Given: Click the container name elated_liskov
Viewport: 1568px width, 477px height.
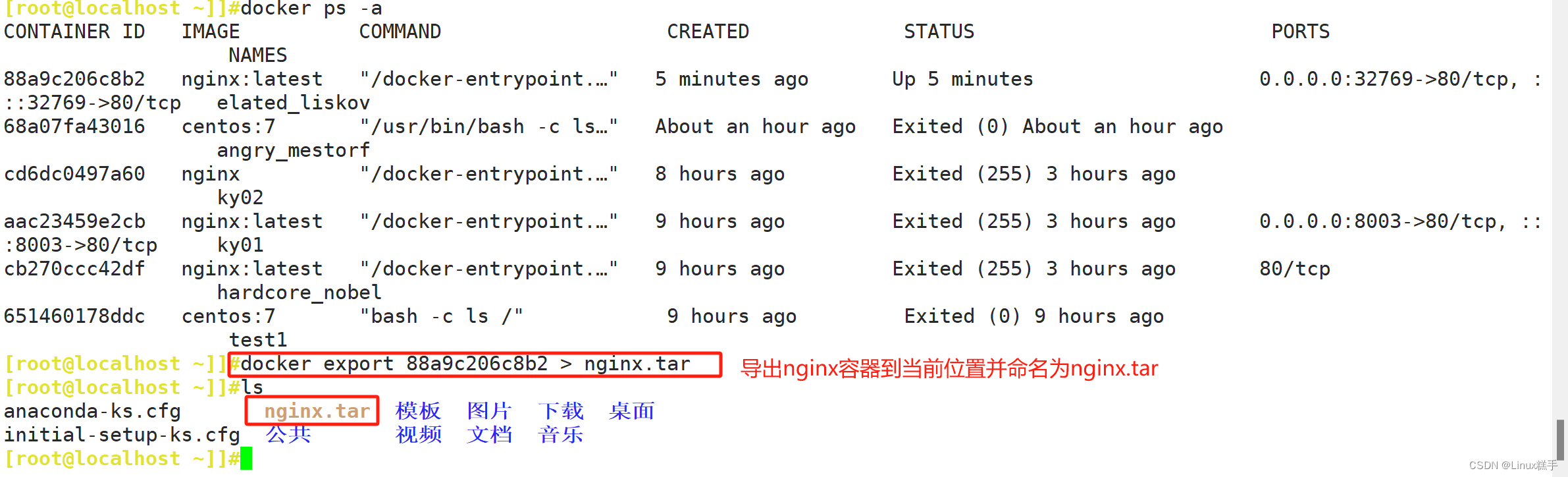Looking at the screenshot, I should click(x=294, y=103).
